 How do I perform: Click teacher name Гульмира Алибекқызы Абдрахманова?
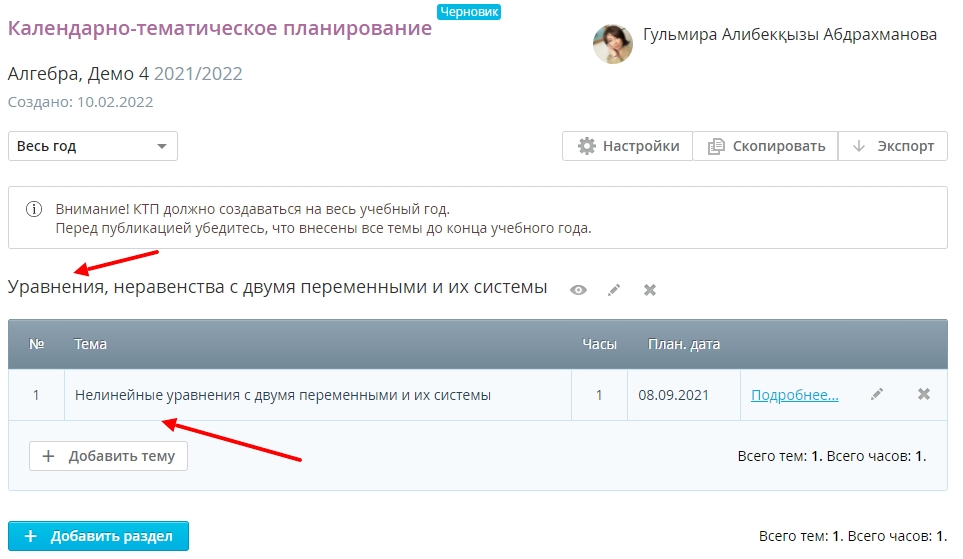coord(790,35)
